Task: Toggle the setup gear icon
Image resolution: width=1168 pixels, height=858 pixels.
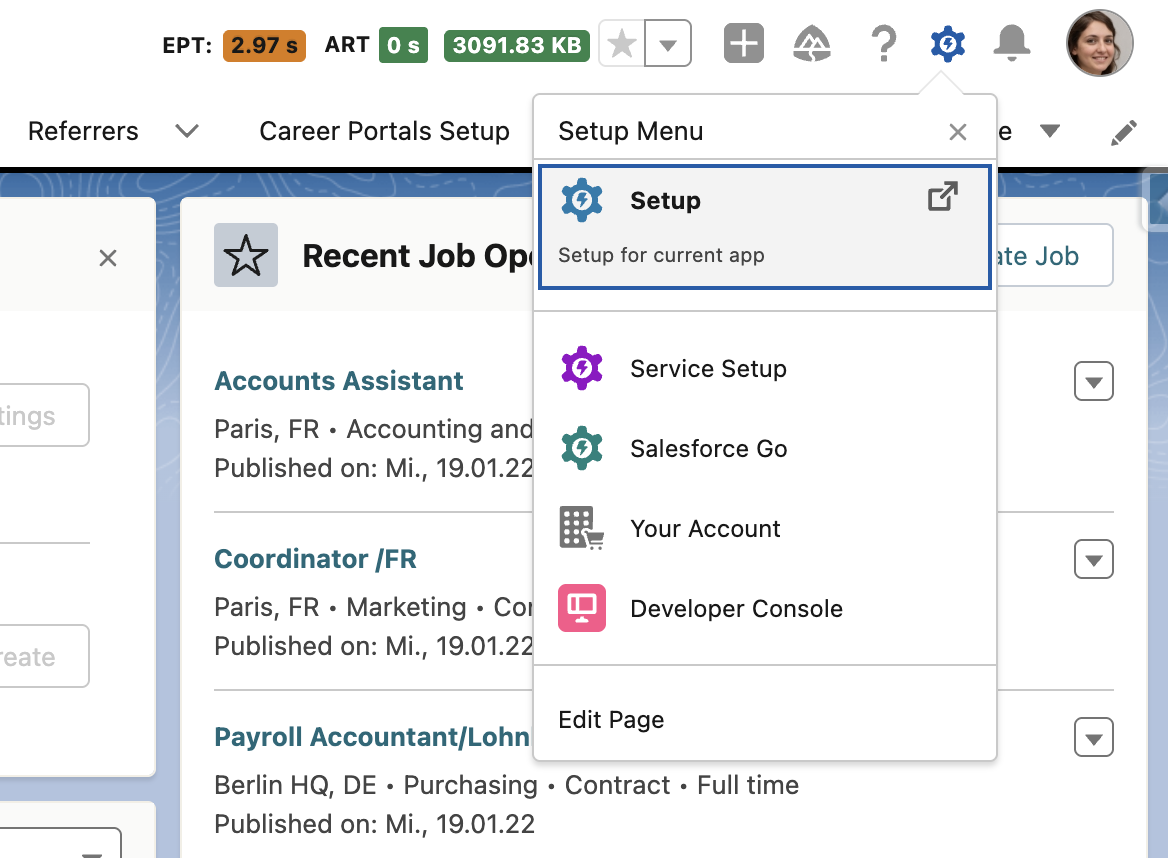Action: click(x=948, y=43)
